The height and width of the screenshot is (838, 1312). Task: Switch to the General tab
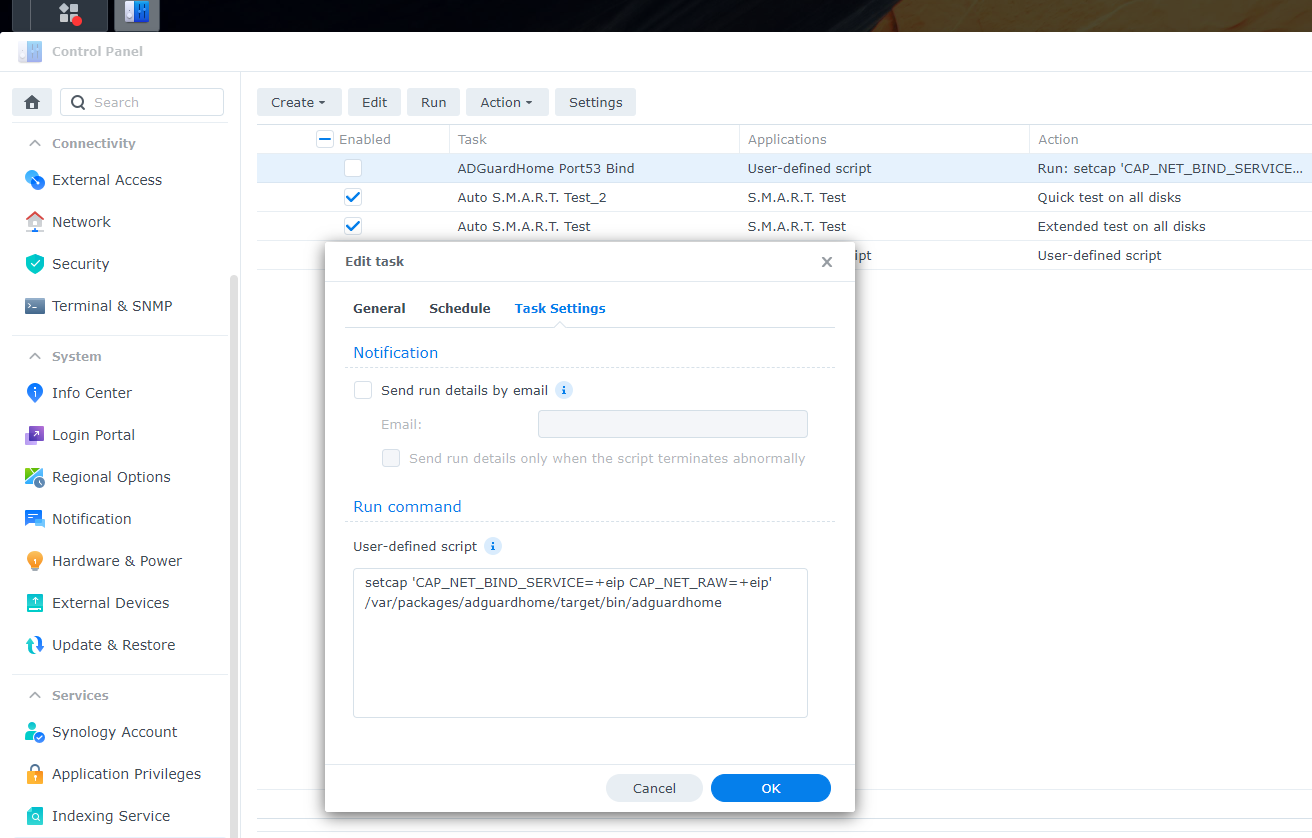pyautogui.click(x=379, y=308)
